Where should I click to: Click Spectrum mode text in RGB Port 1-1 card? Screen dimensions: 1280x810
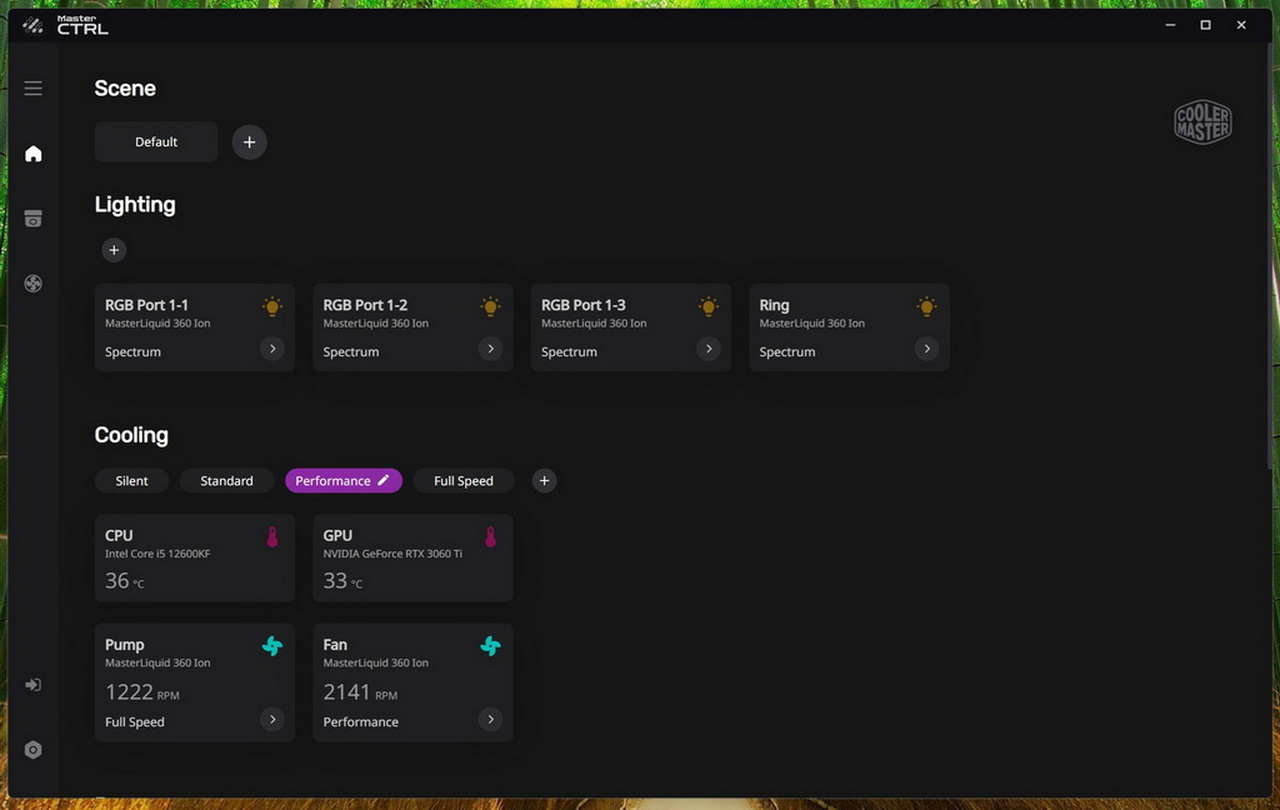[x=133, y=352]
